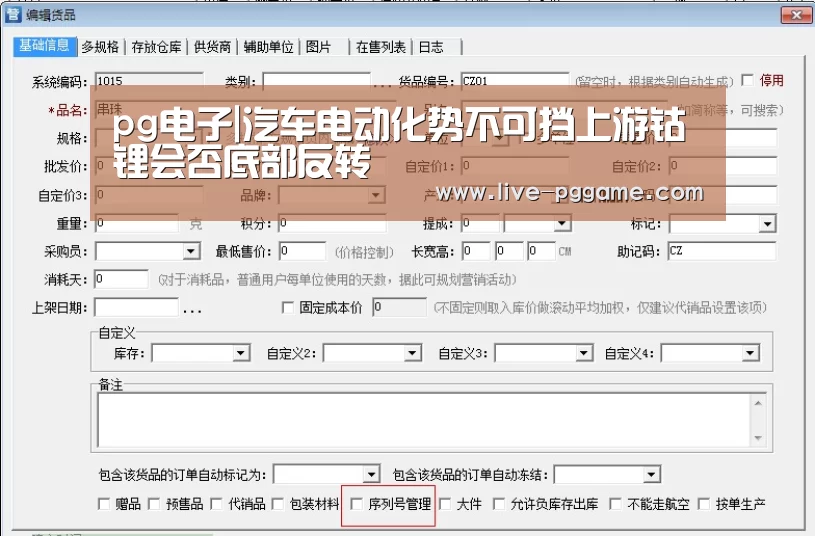Click the 提成 value field
Screen dimensions: 815x536
[480, 224]
